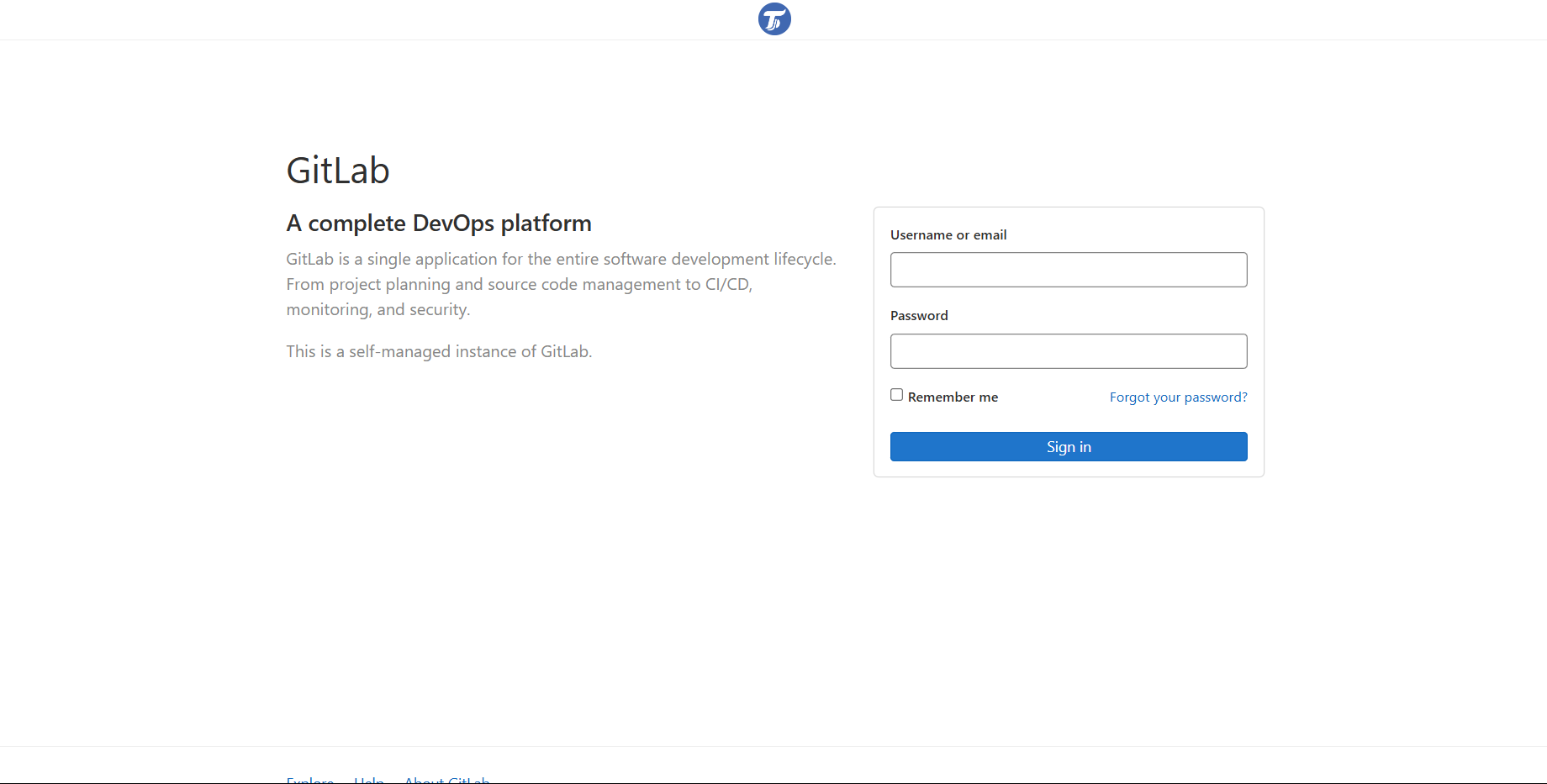Click the horizontal divider above footer links
Image resolution: width=1547 pixels, height=784 pixels.
tap(773, 746)
